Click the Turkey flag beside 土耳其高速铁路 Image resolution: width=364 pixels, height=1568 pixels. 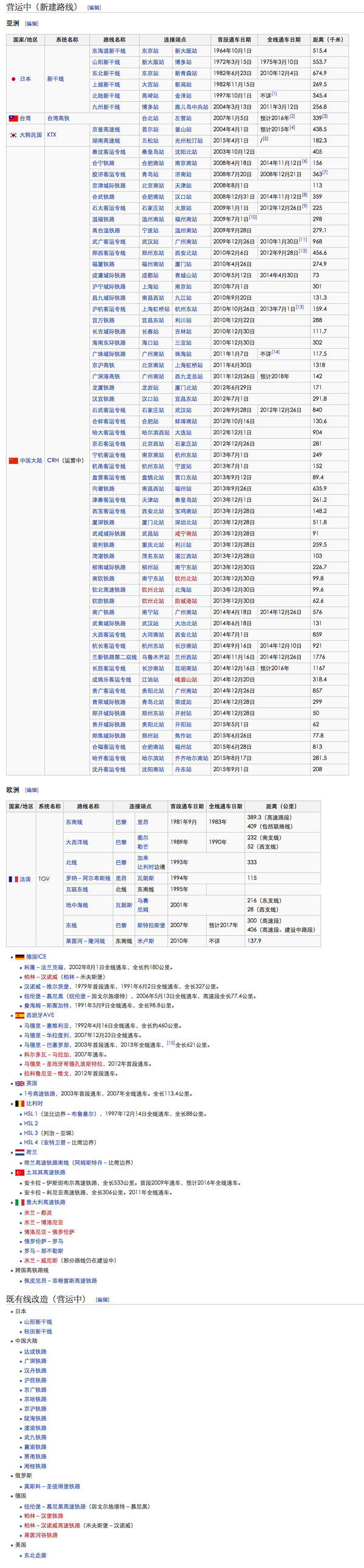20,1172
